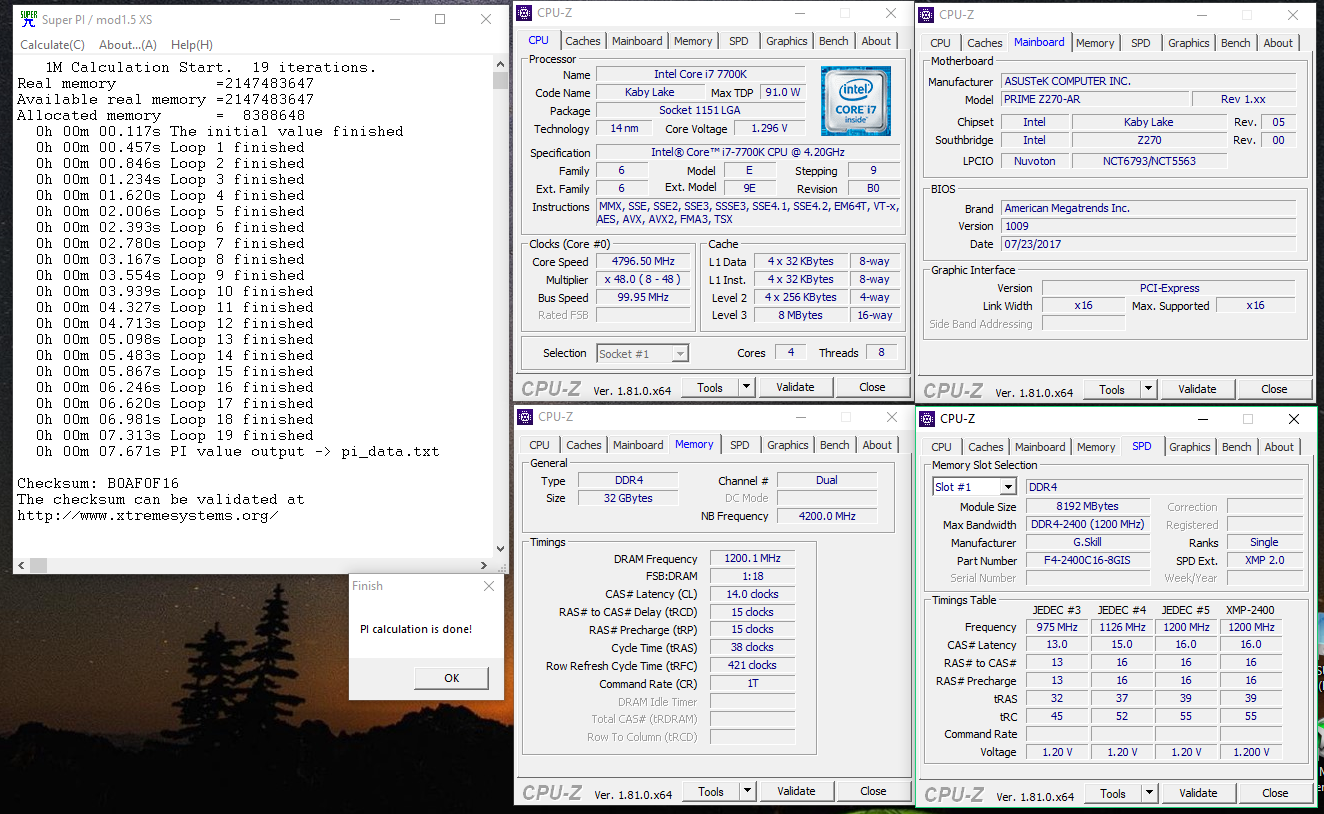Open the Calculate(C) menu in Super PI

pos(53,44)
